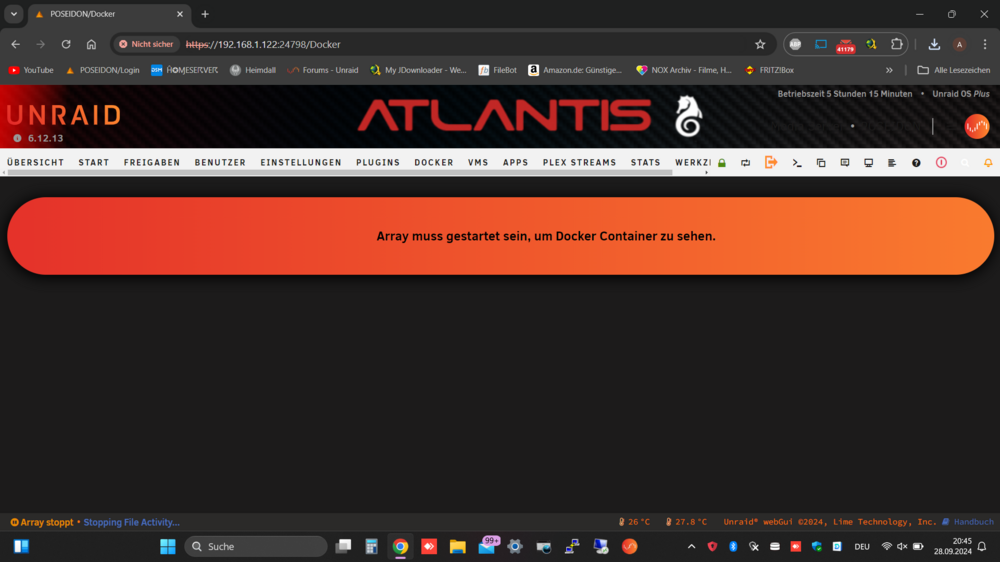This screenshot has height=562, width=1000.
Task: Click the menu horizontal scrollbar
Action: click(x=339, y=172)
